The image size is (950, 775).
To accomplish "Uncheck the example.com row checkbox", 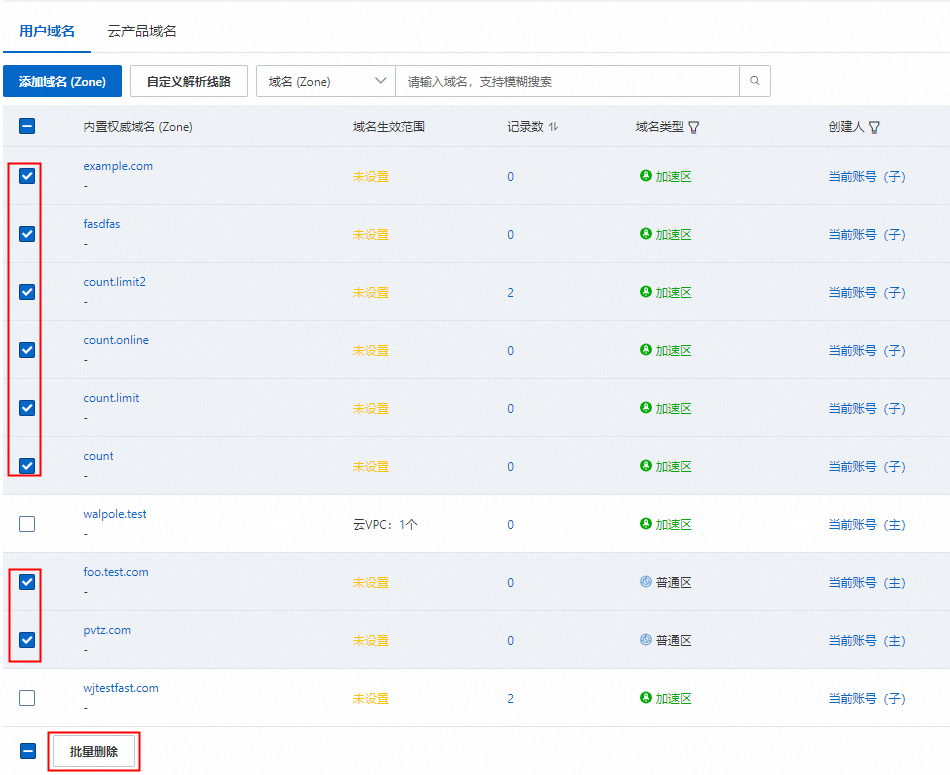I will [27, 176].
